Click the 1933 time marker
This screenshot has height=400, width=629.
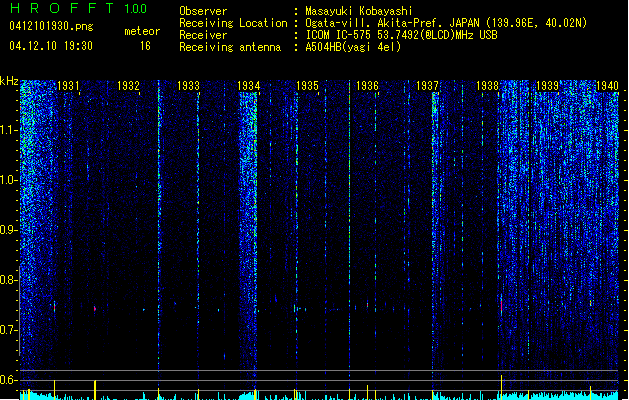[188, 86]
